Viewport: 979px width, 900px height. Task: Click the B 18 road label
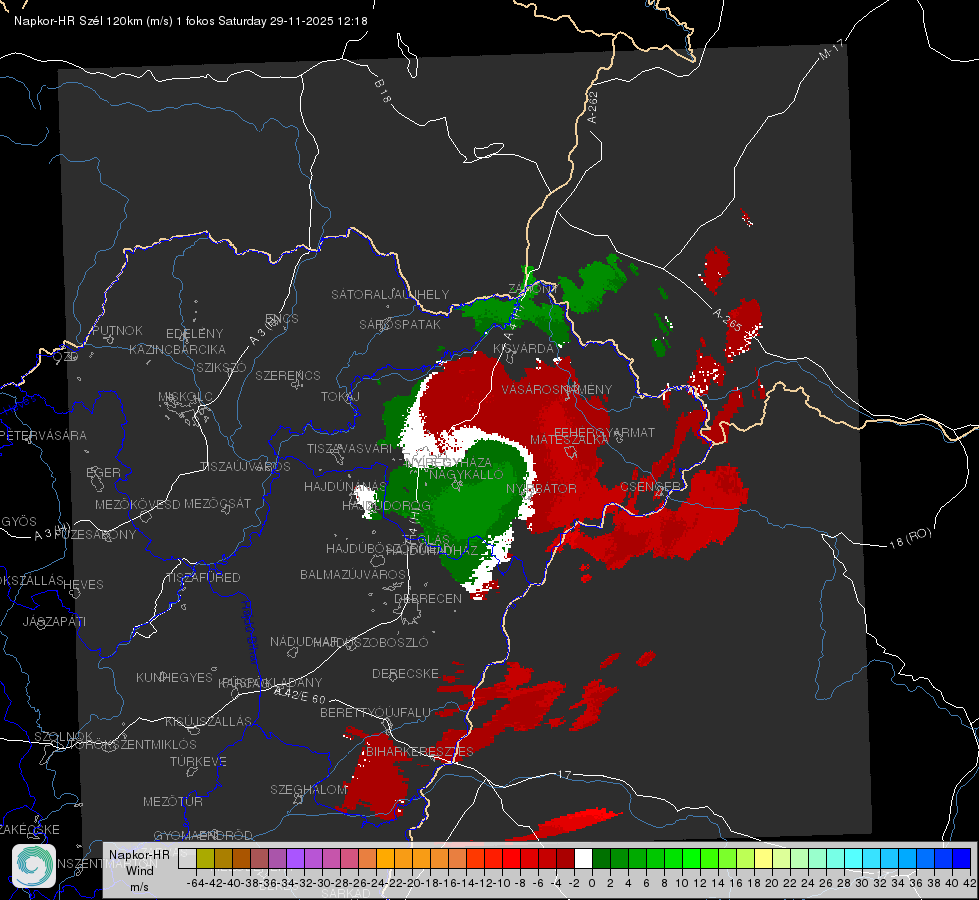383,92
